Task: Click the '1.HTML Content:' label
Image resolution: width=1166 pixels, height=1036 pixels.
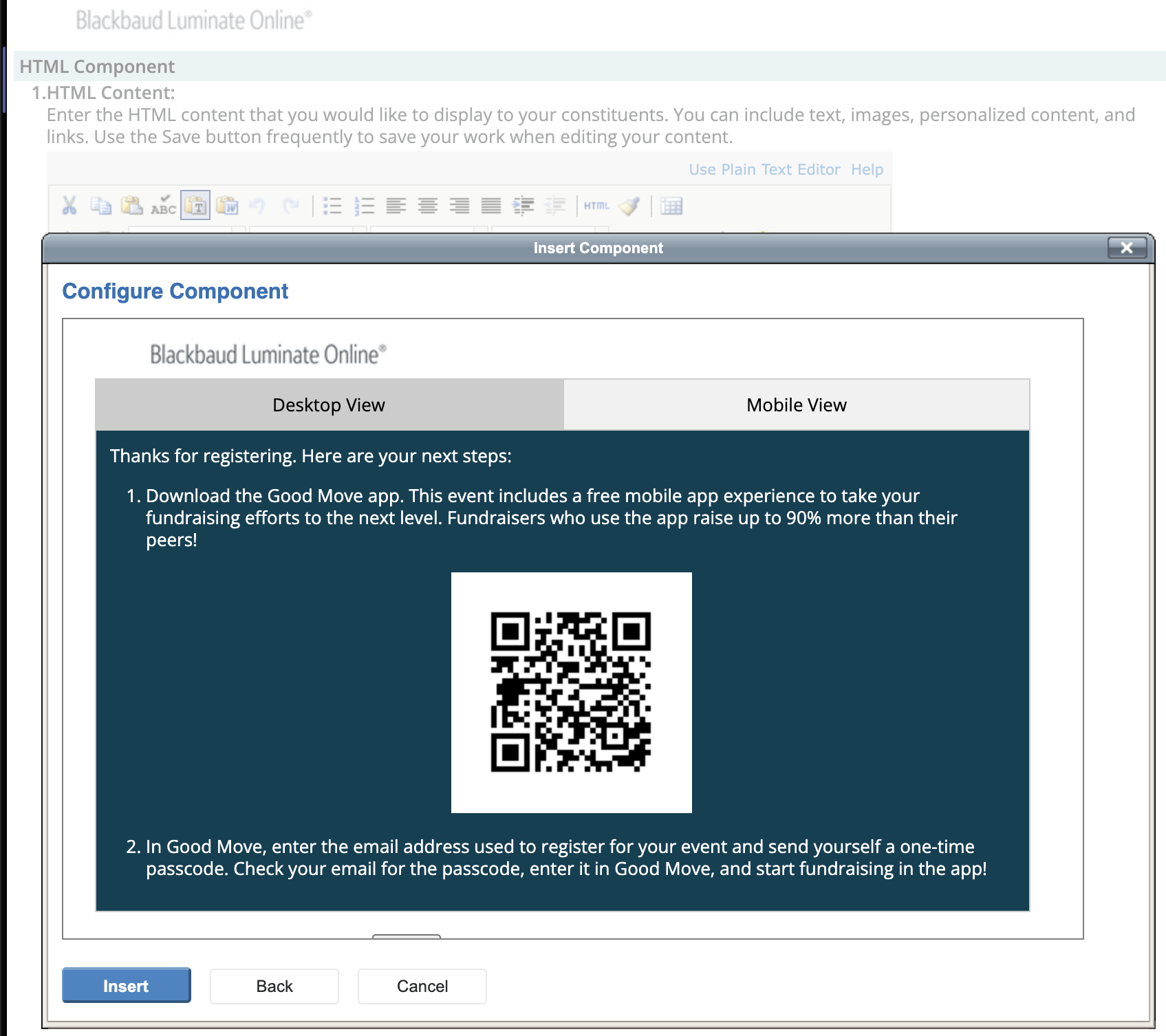Action: (103, 93)
